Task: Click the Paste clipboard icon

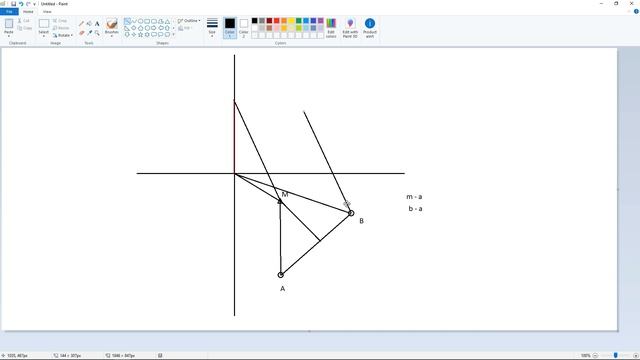Action: (9, 23)
